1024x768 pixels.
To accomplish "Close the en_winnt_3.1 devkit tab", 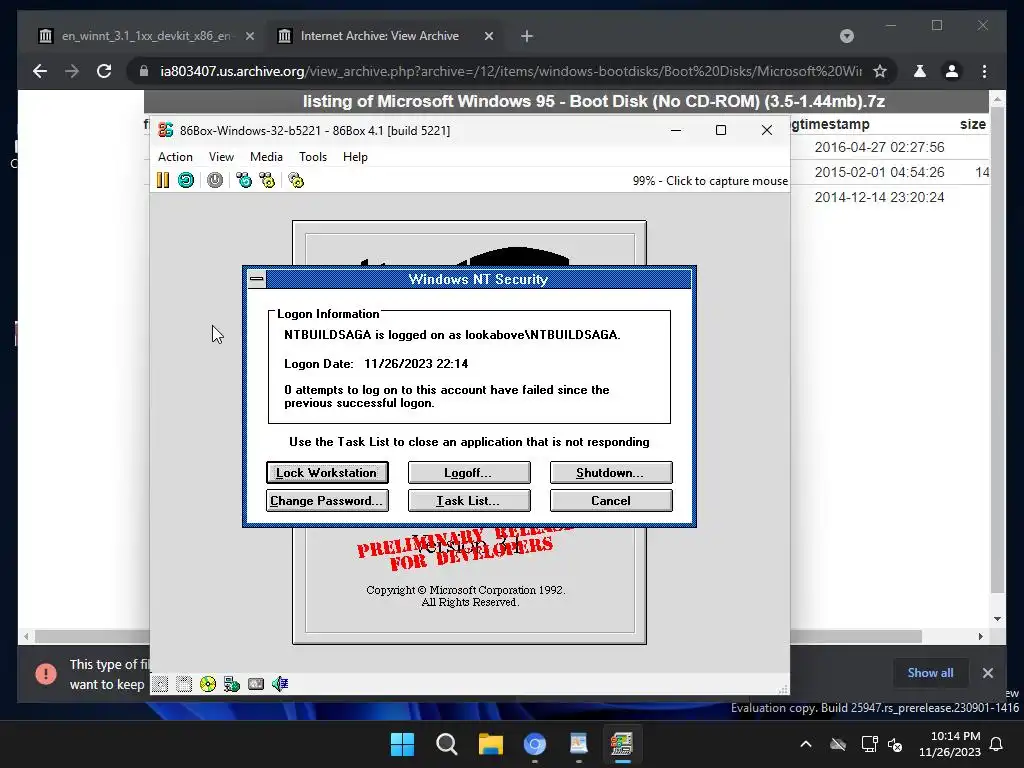I will [249, 36].
